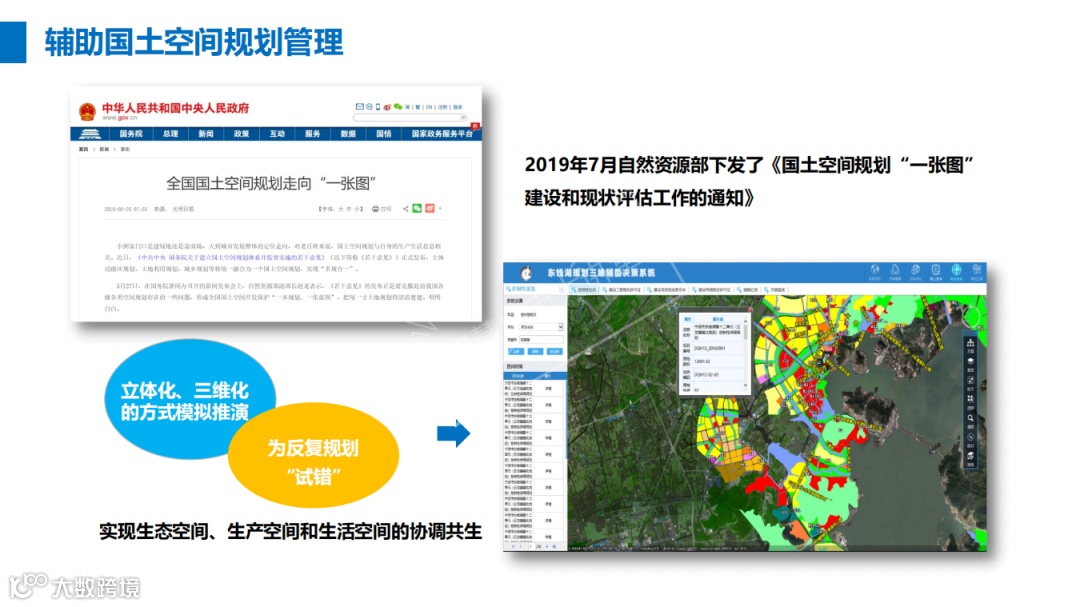
Task: Click the article title 全国国土空间规划走向“一张图”
Action: [x=271, y=183]
